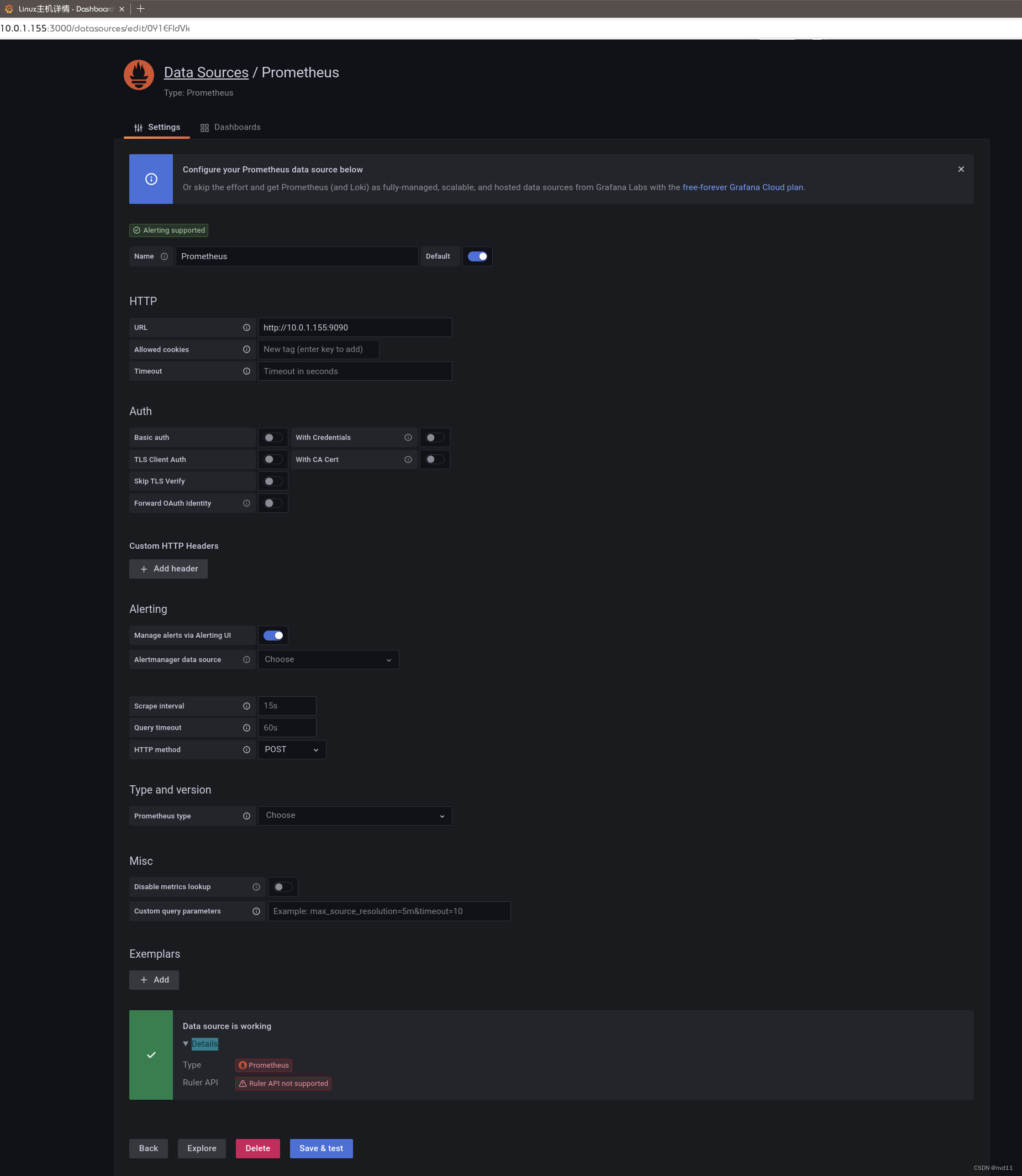
Task: Switch to the Settings tab
Action: pos(157,127)
